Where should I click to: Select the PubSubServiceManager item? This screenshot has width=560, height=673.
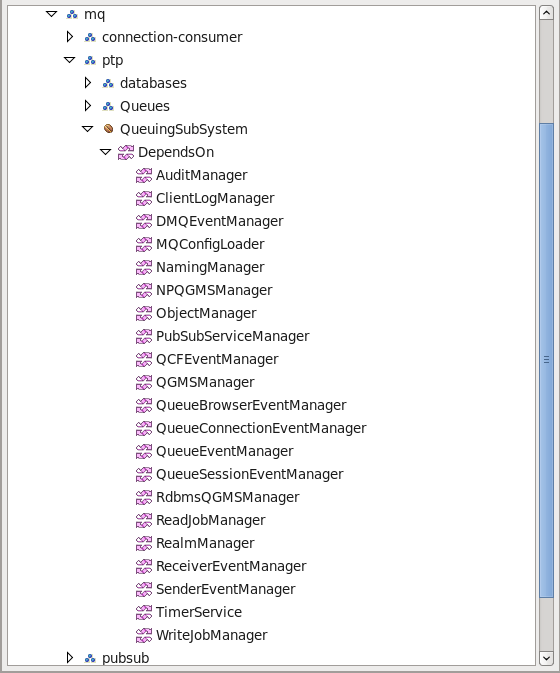point(233,336)
